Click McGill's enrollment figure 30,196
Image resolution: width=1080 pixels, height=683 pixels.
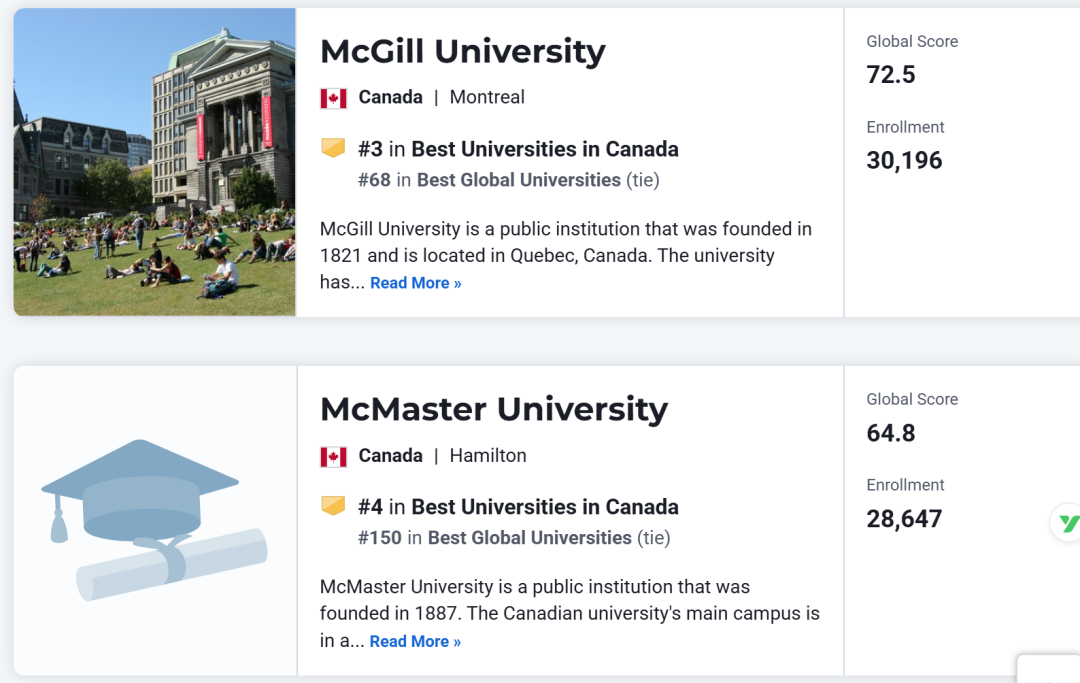[x=904, y=161]
